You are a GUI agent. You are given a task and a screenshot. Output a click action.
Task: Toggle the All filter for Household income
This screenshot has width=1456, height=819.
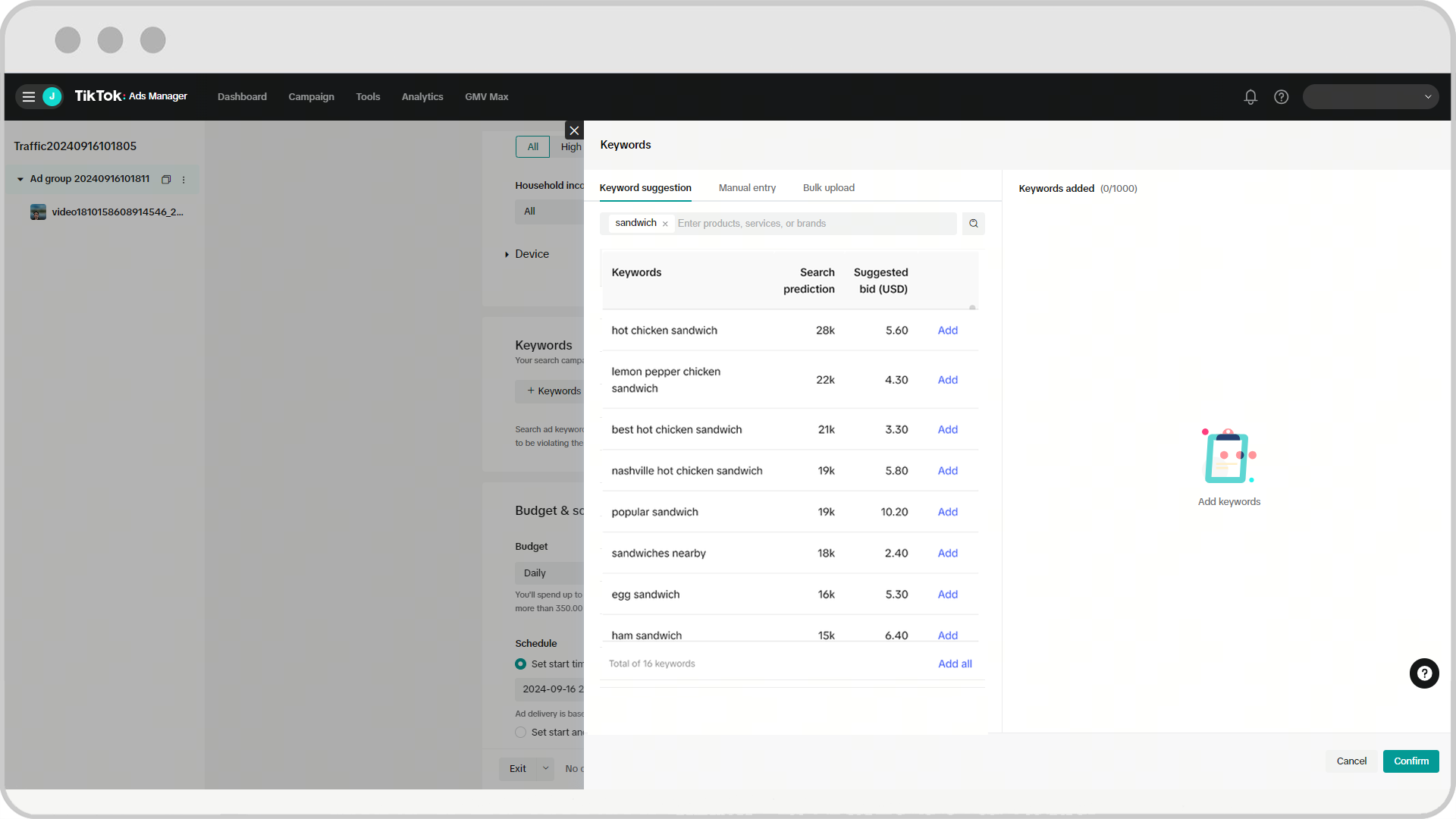click(530, 211)
